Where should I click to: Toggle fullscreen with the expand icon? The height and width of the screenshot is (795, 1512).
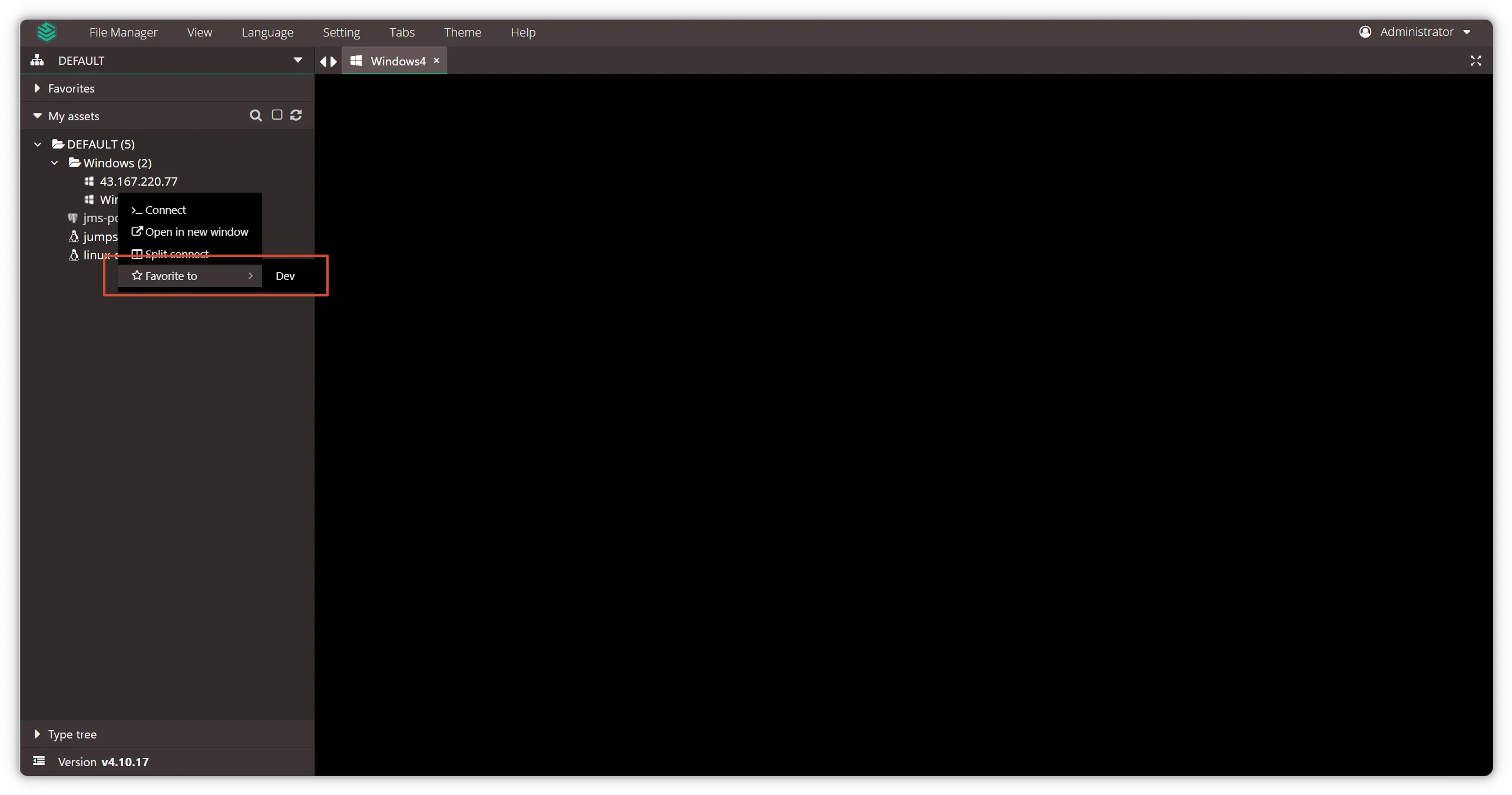(x=1475, y=61)
